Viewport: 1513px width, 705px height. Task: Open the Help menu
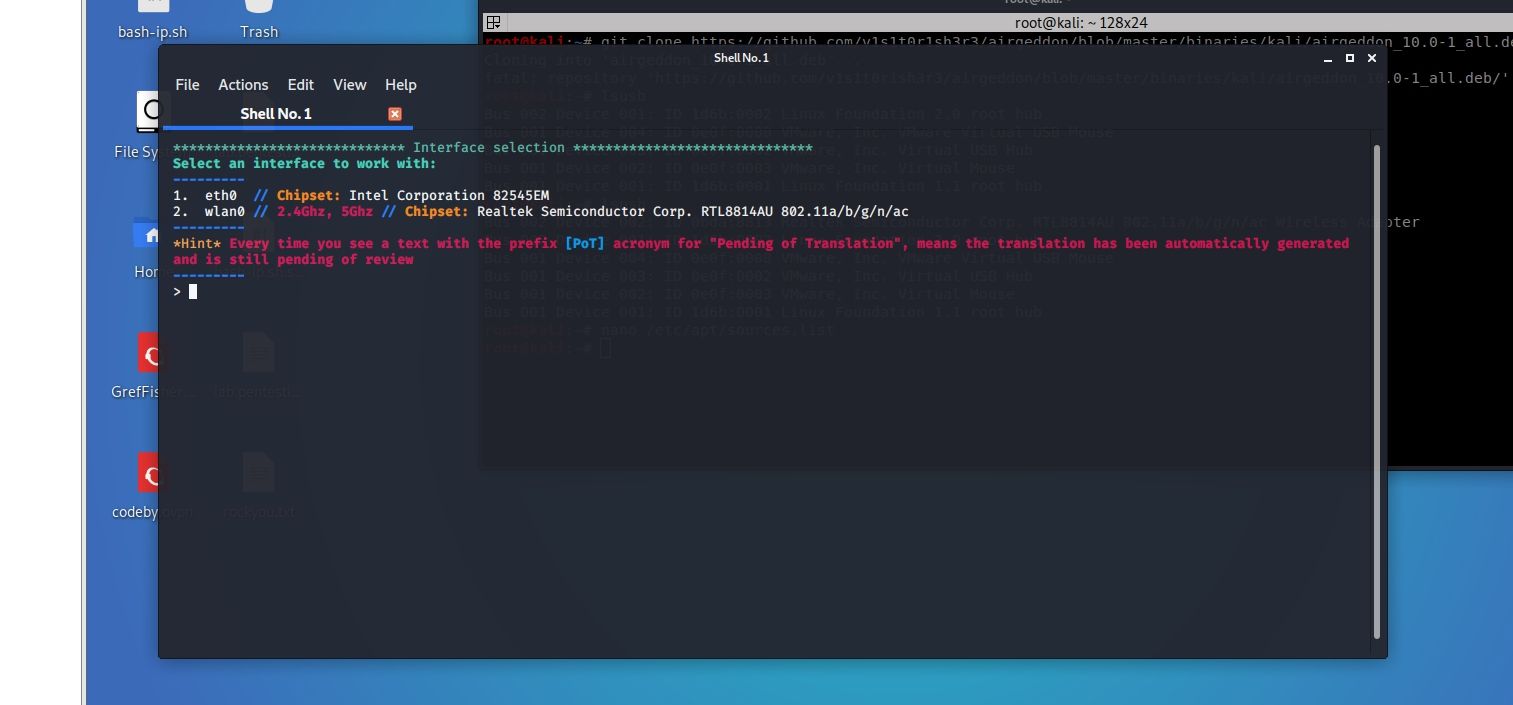(x=400, y=85)
